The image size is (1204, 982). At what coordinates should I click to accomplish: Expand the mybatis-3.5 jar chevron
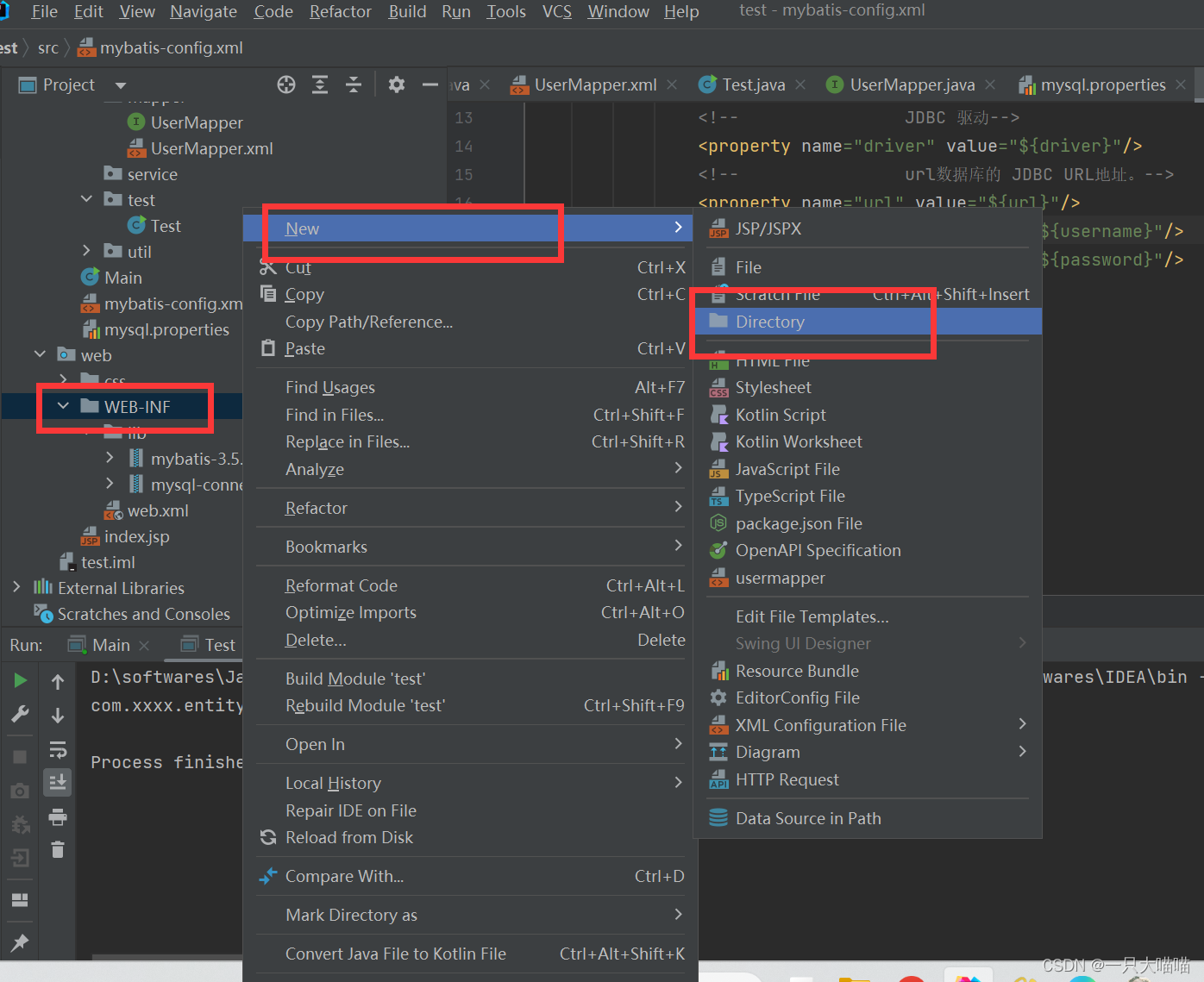click(x=110, y=458)
